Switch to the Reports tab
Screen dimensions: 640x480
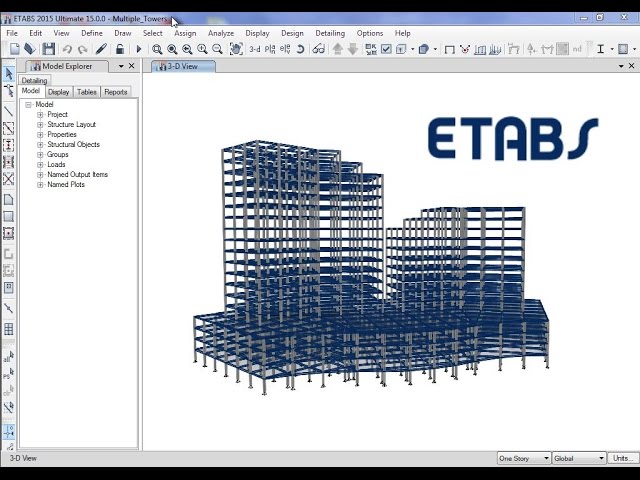[x=116, y=92]
